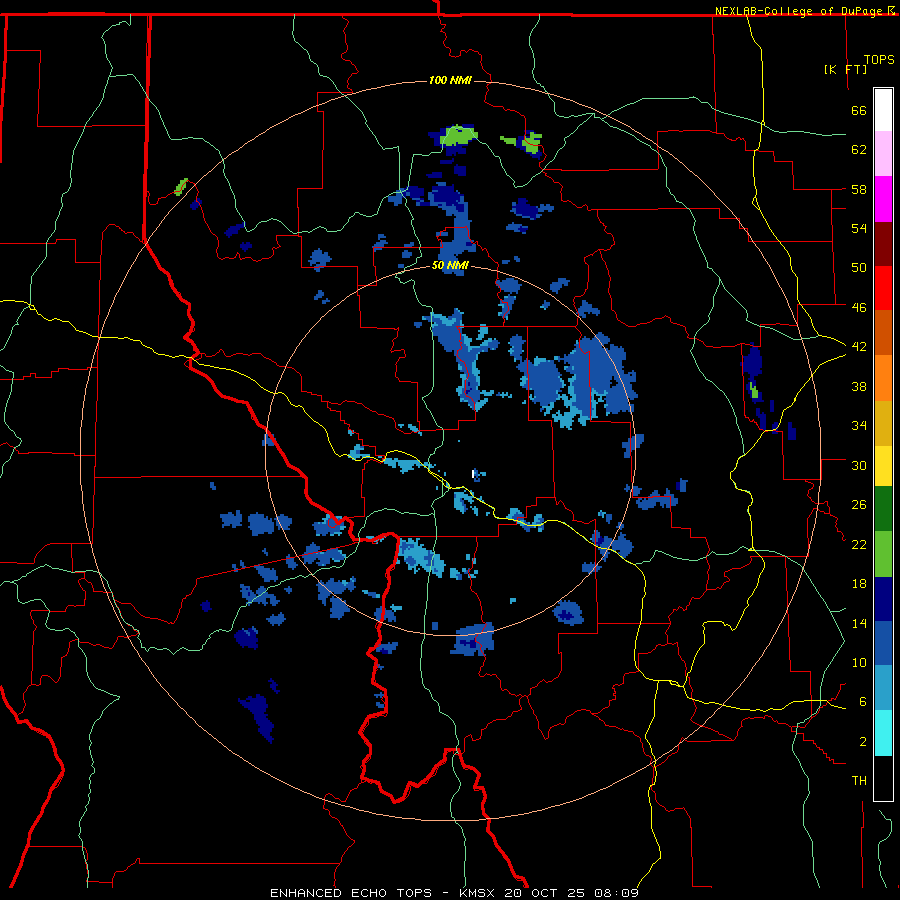This screenshot has height=900, width=900.
Task: Click the 42 legend value
Action: tap(859, 347)
